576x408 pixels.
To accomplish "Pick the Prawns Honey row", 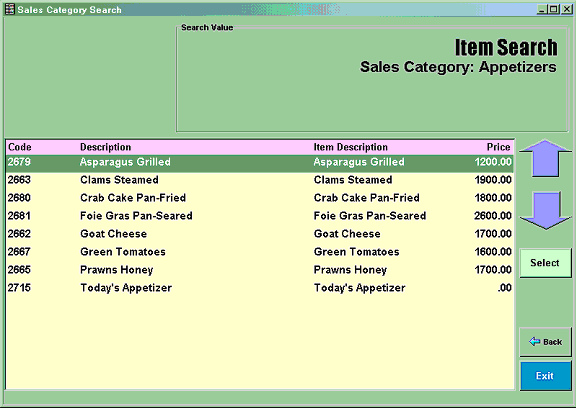I will 260,270.
